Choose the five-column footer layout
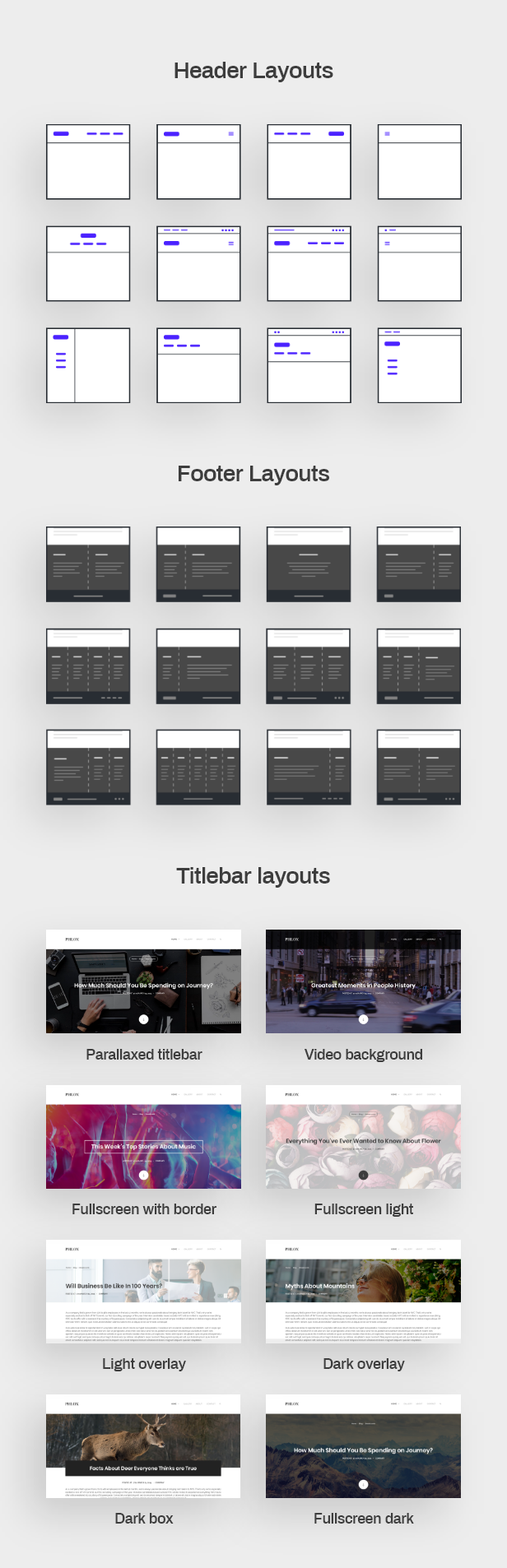507x1568 pixels. pyautogui.click(x=198, y=768)
